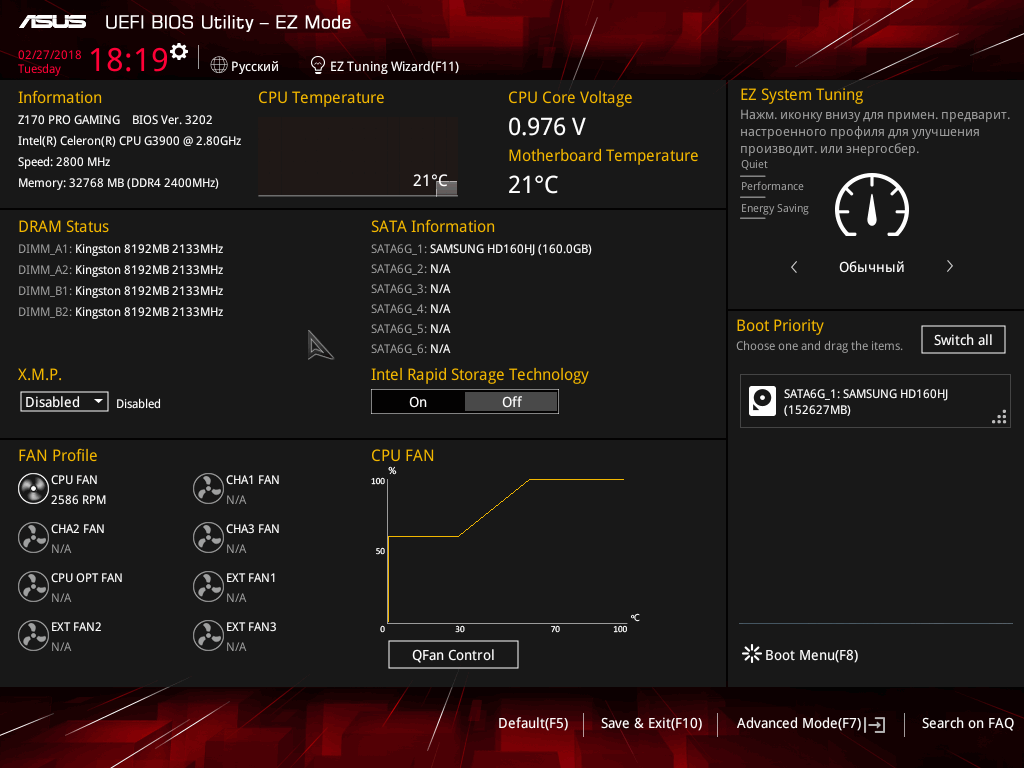Select the Performance tuning profile

[x=772, y=187]
